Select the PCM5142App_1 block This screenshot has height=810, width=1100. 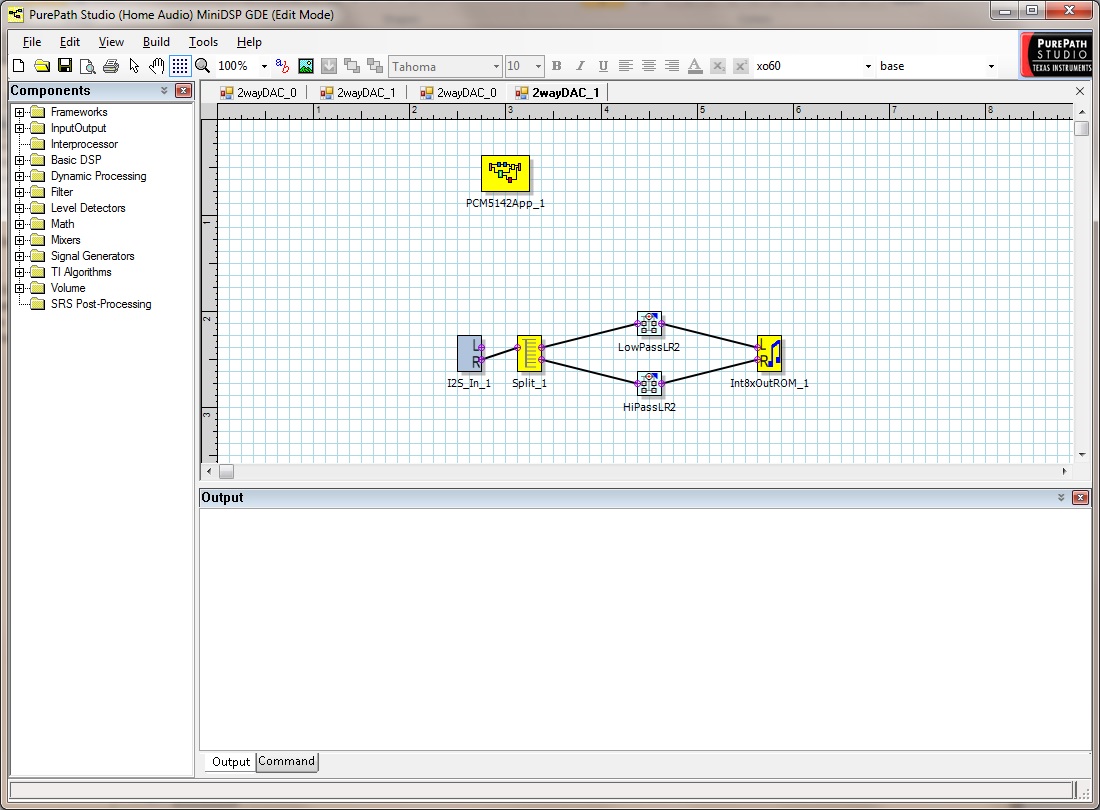click(505, 173)
